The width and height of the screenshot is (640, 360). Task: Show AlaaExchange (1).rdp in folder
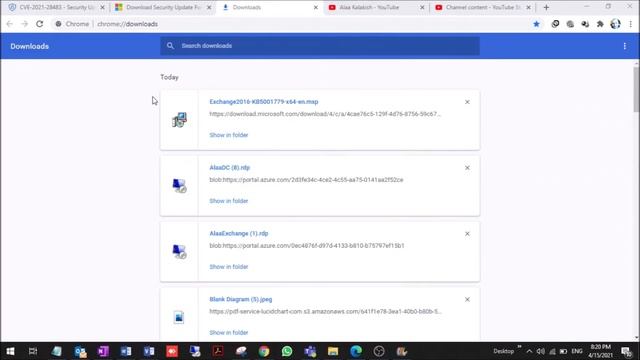pos(229,267)
